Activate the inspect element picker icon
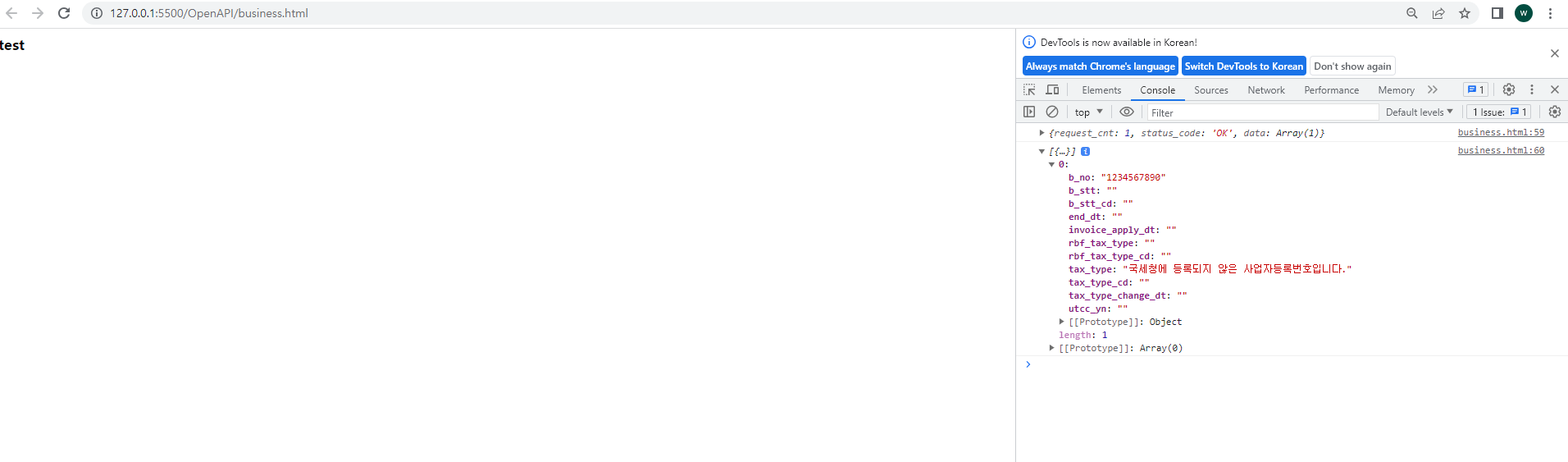Image resolution: width=1568 pixels, height=462 pixels. (x=1029, y=89)
